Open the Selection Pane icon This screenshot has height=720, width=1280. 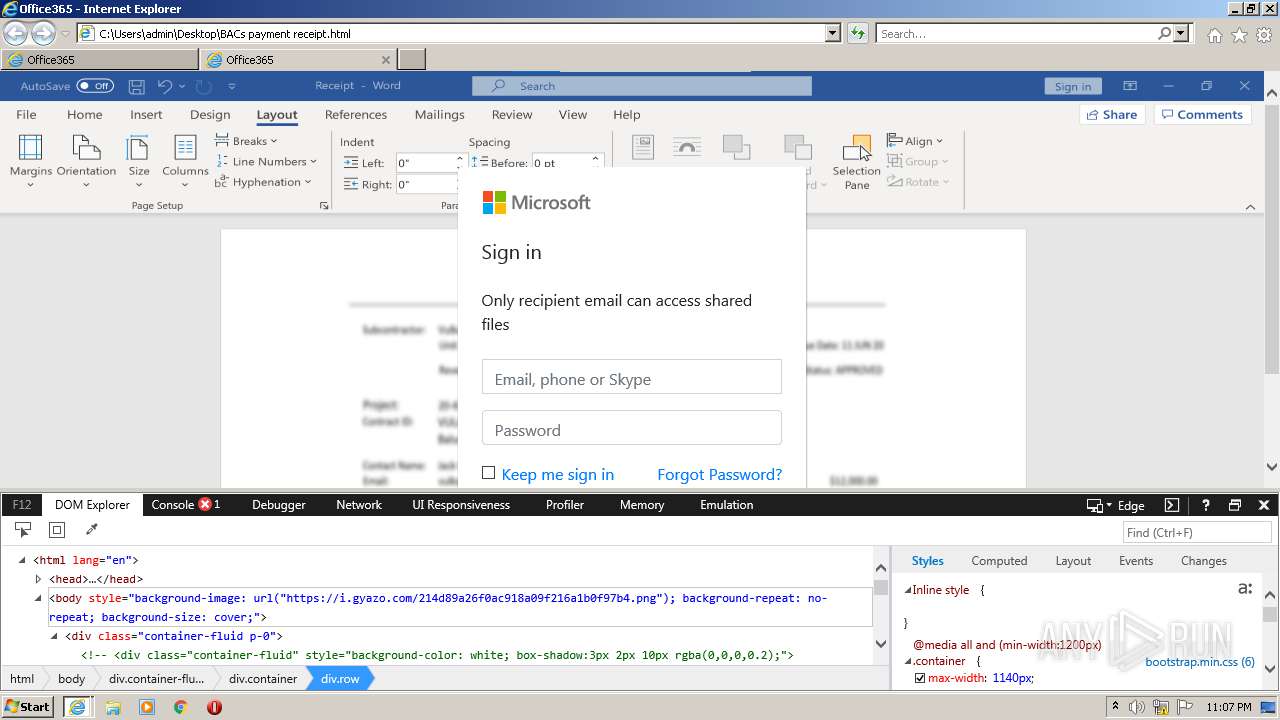coord(857,148)
